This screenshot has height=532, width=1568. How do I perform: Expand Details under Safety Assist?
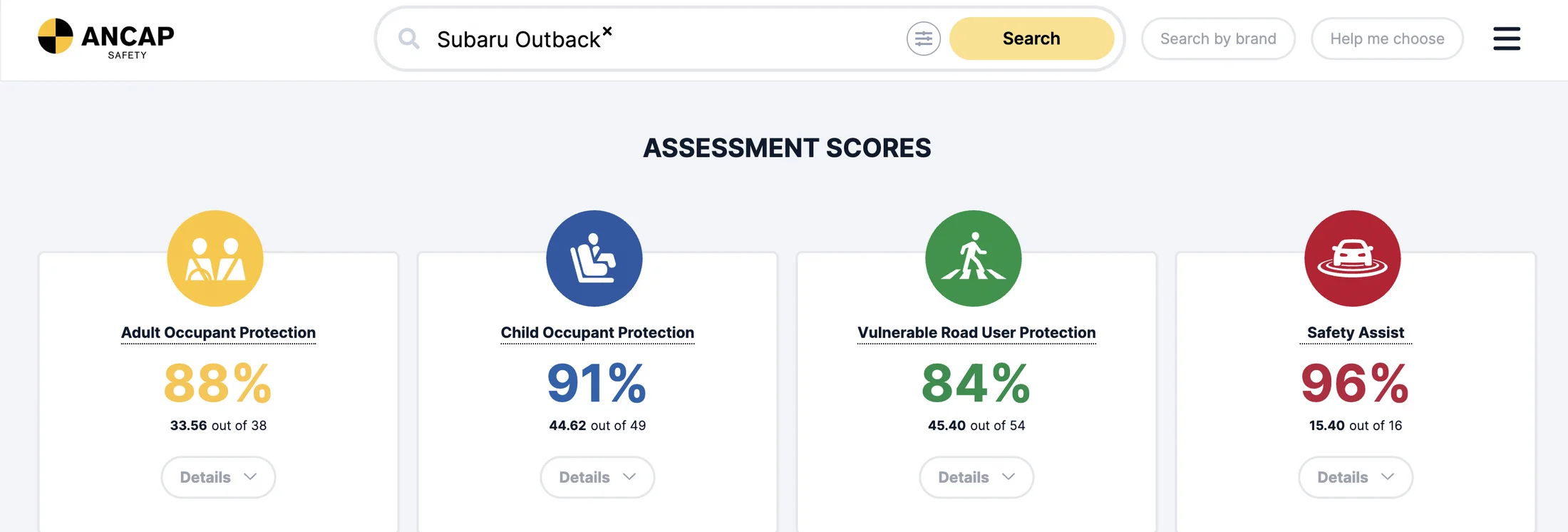point(1355,477)
